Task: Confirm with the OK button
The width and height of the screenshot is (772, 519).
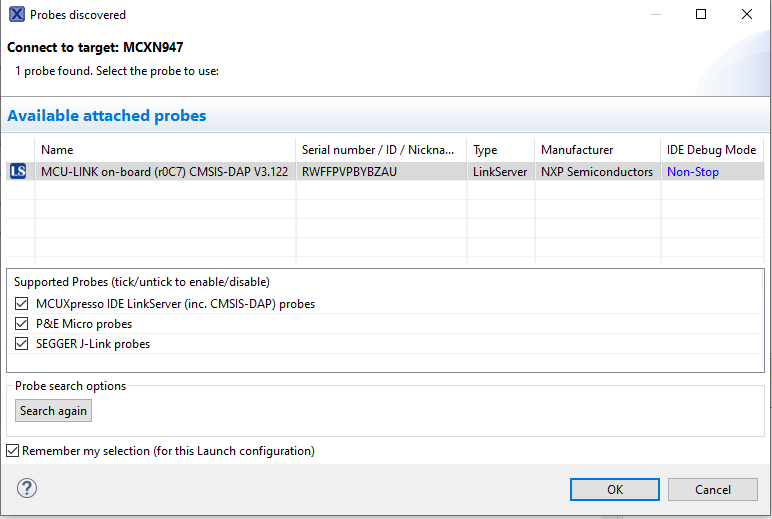Action: pyautogui.click(x=615, y=489)
